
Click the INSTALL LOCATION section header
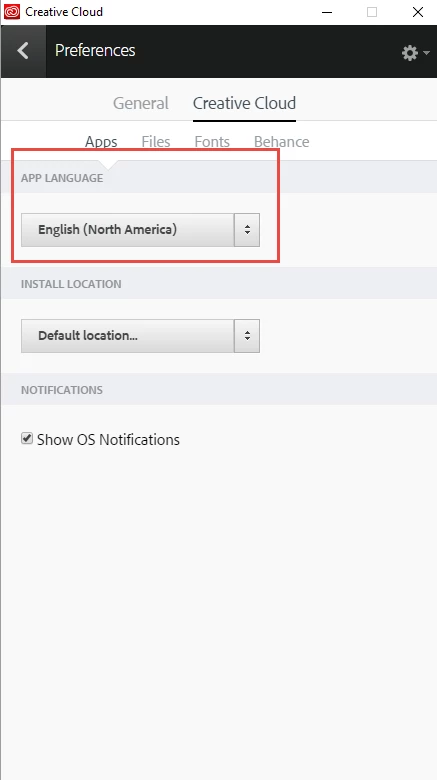click(71, 284)
